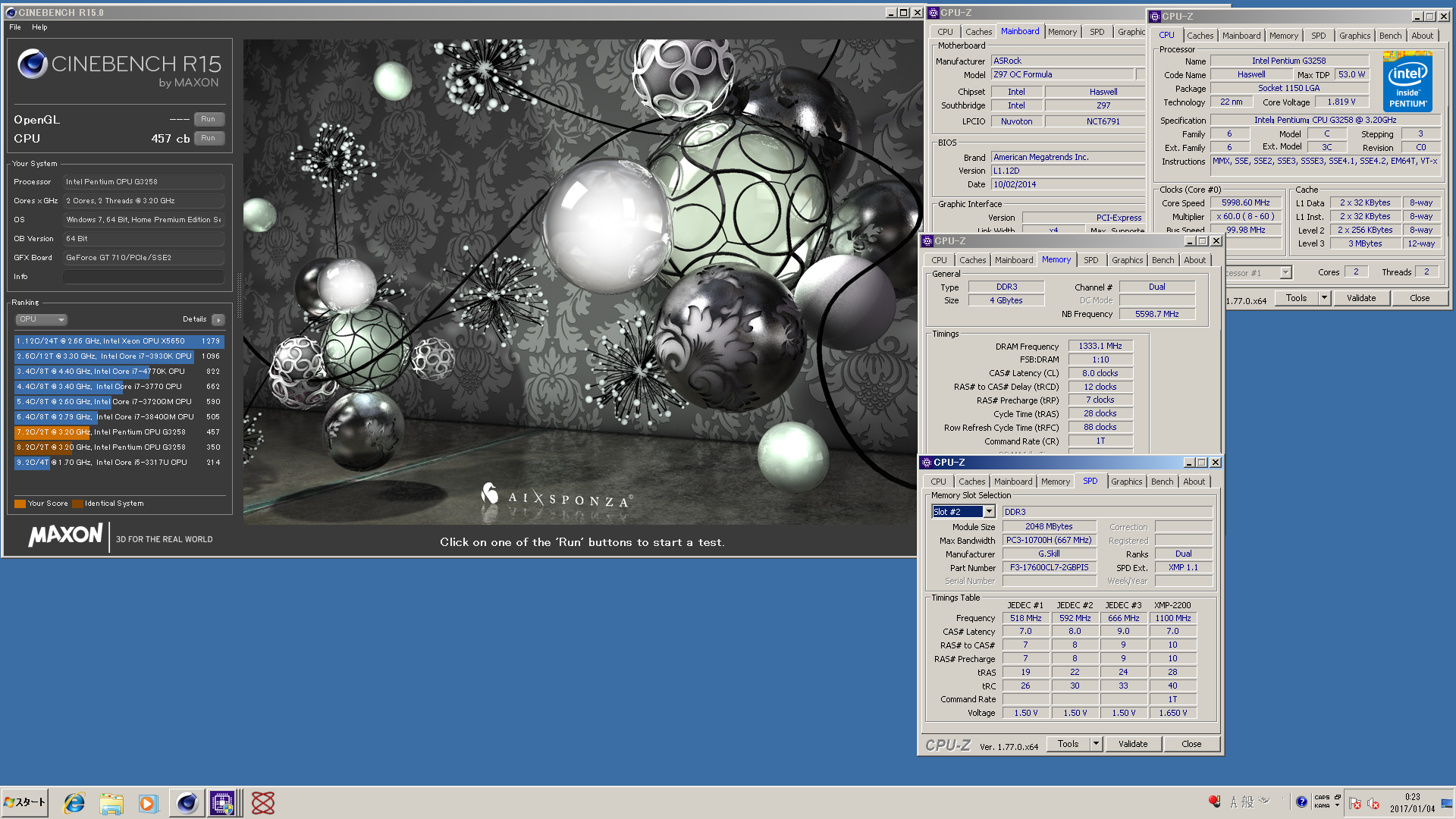Click the Identical System legend swatch
Viewport: 1456px width, 819px height.
(77, 504)
